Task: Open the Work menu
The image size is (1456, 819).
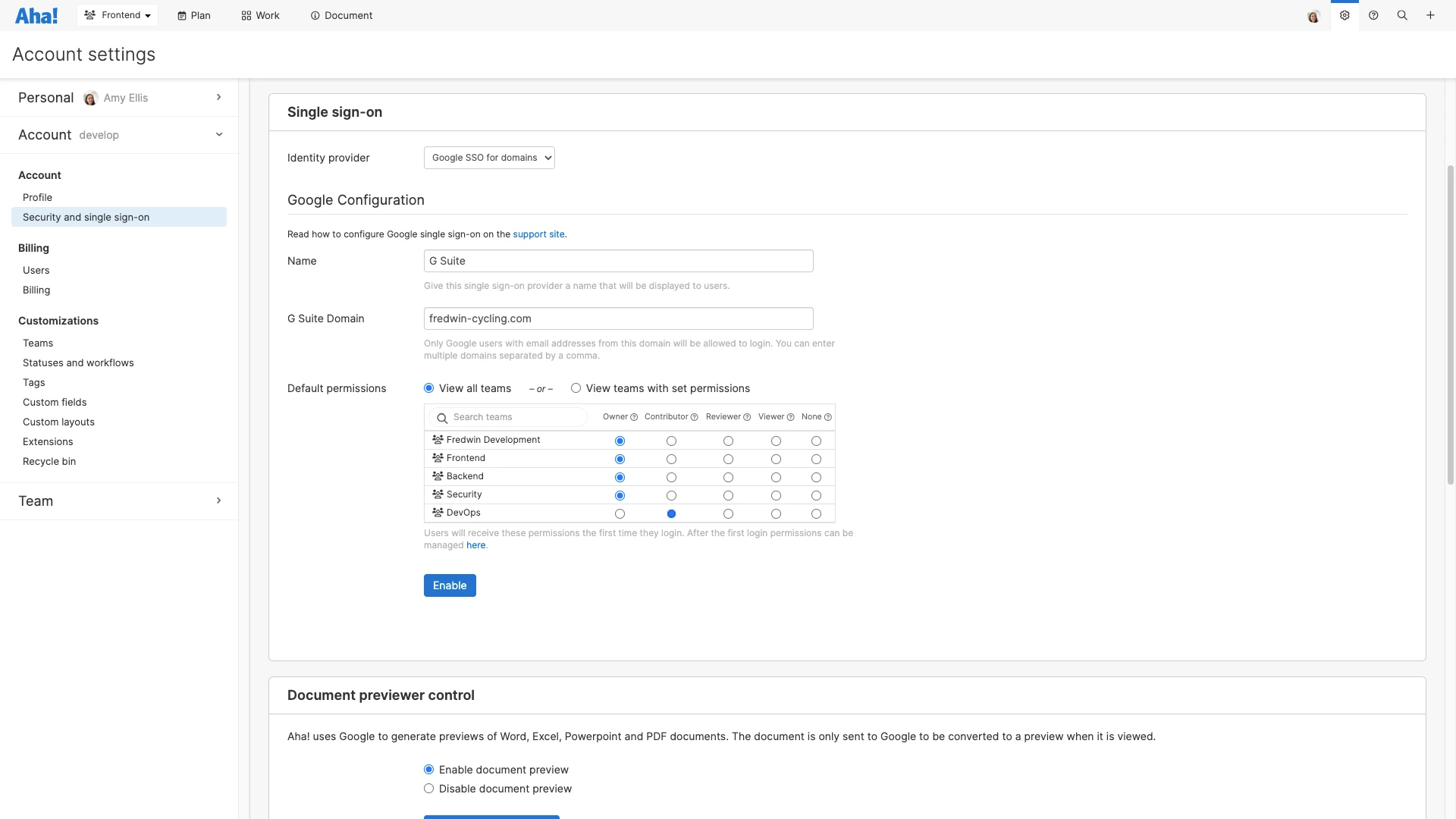Action: pyautogui.click(x=260, y=15)
